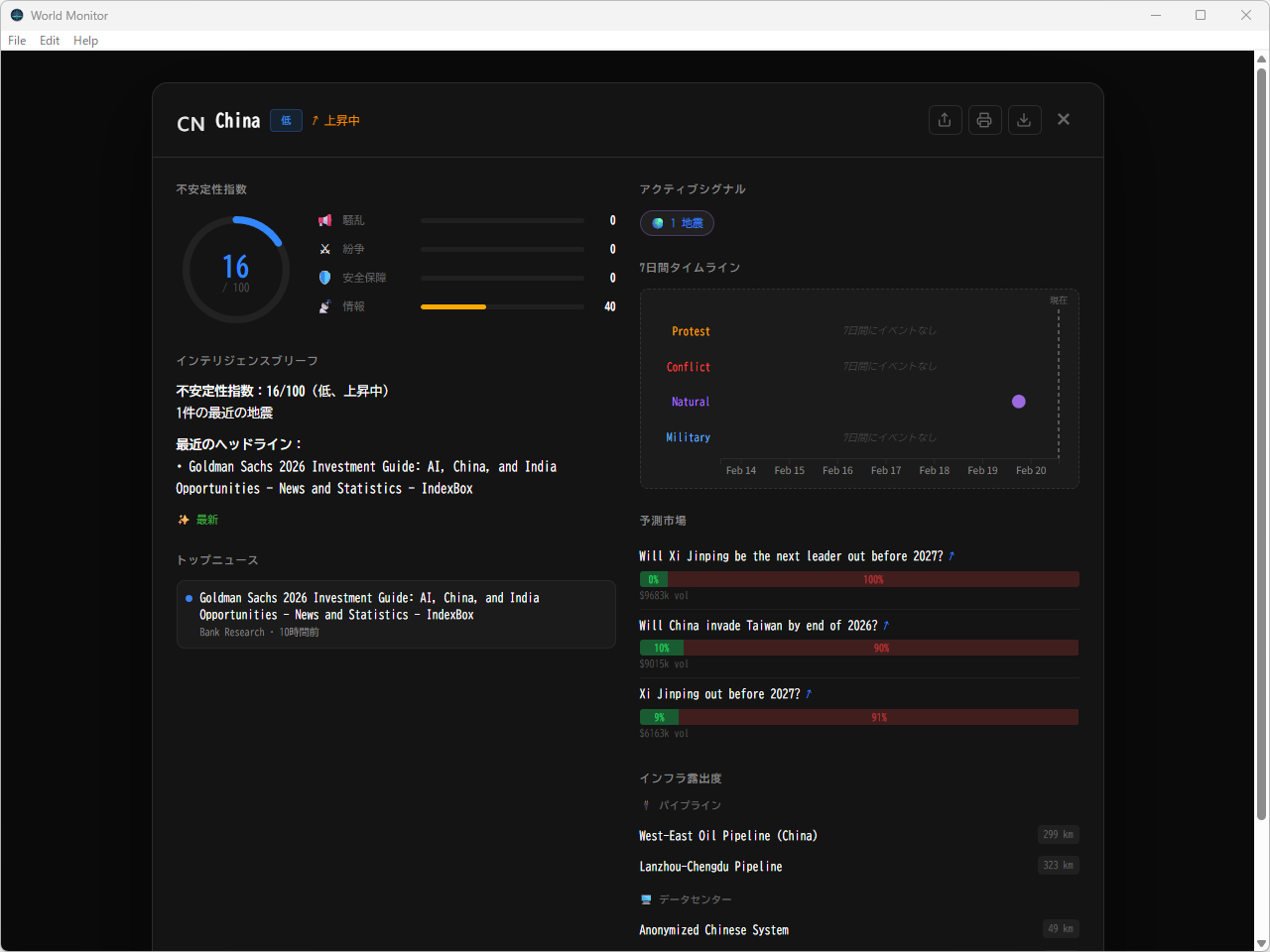Click the 情報 orange progress bar
Image resolution: width=1270 pixels, height=952 pixels.
point(453,306)
